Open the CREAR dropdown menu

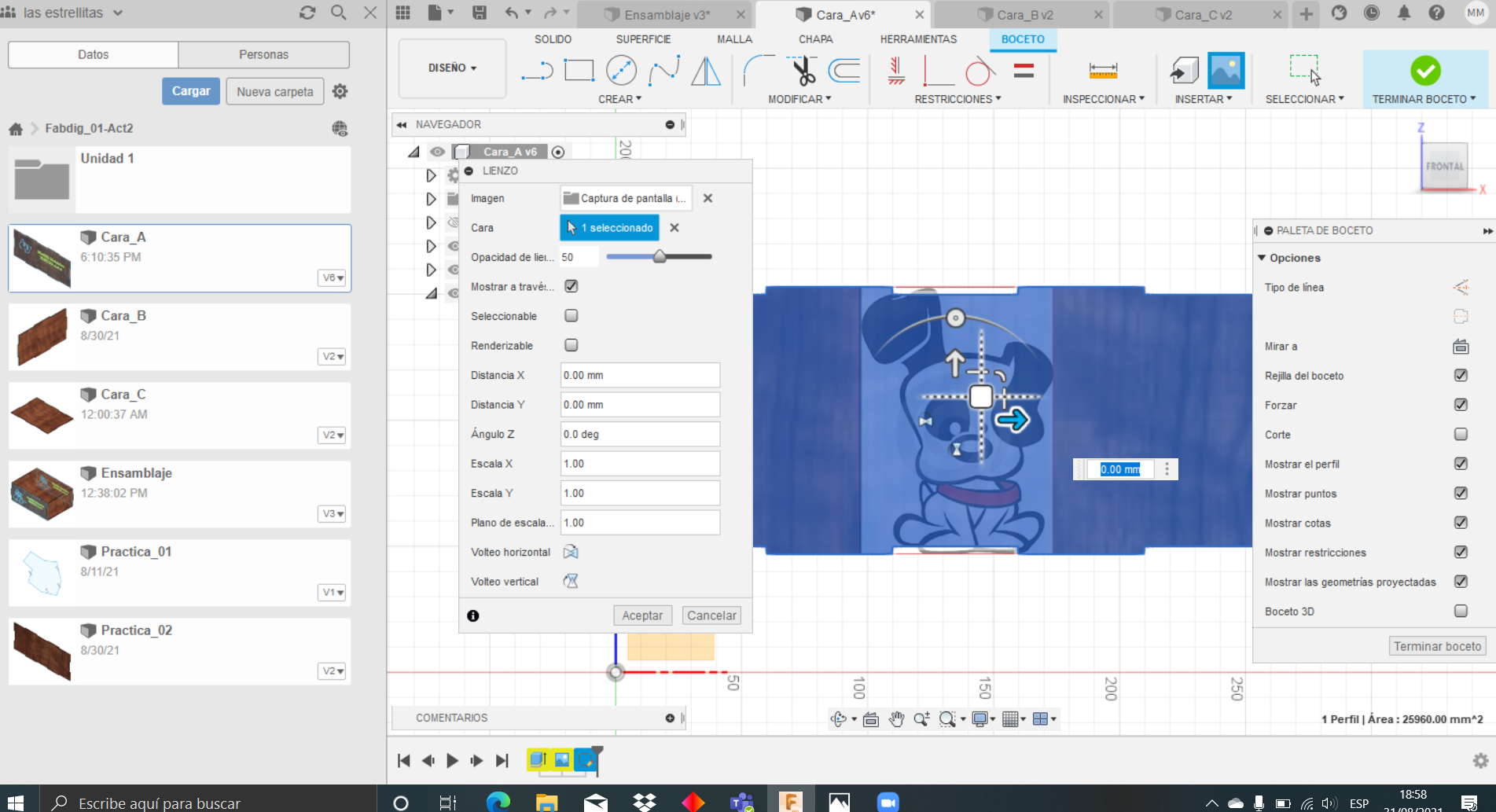click(x=619, y=99)
